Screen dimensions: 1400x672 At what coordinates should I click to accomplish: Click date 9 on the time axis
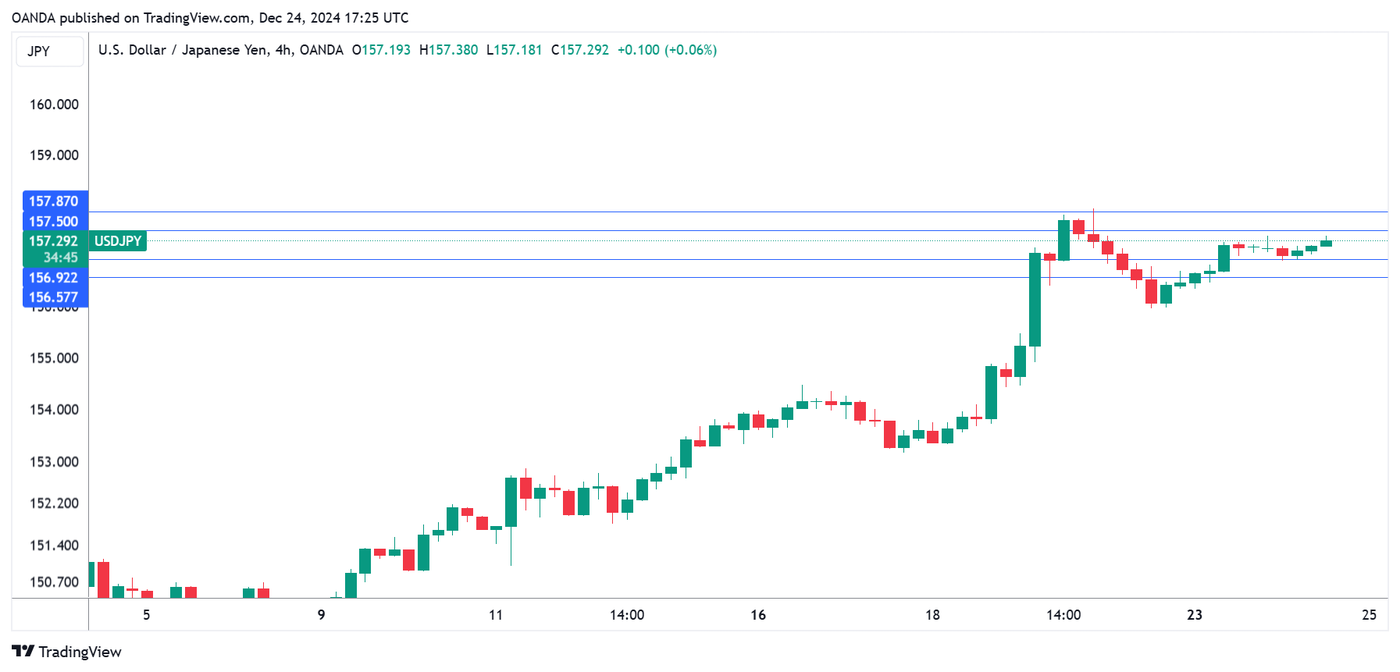[x=321, y=615]
